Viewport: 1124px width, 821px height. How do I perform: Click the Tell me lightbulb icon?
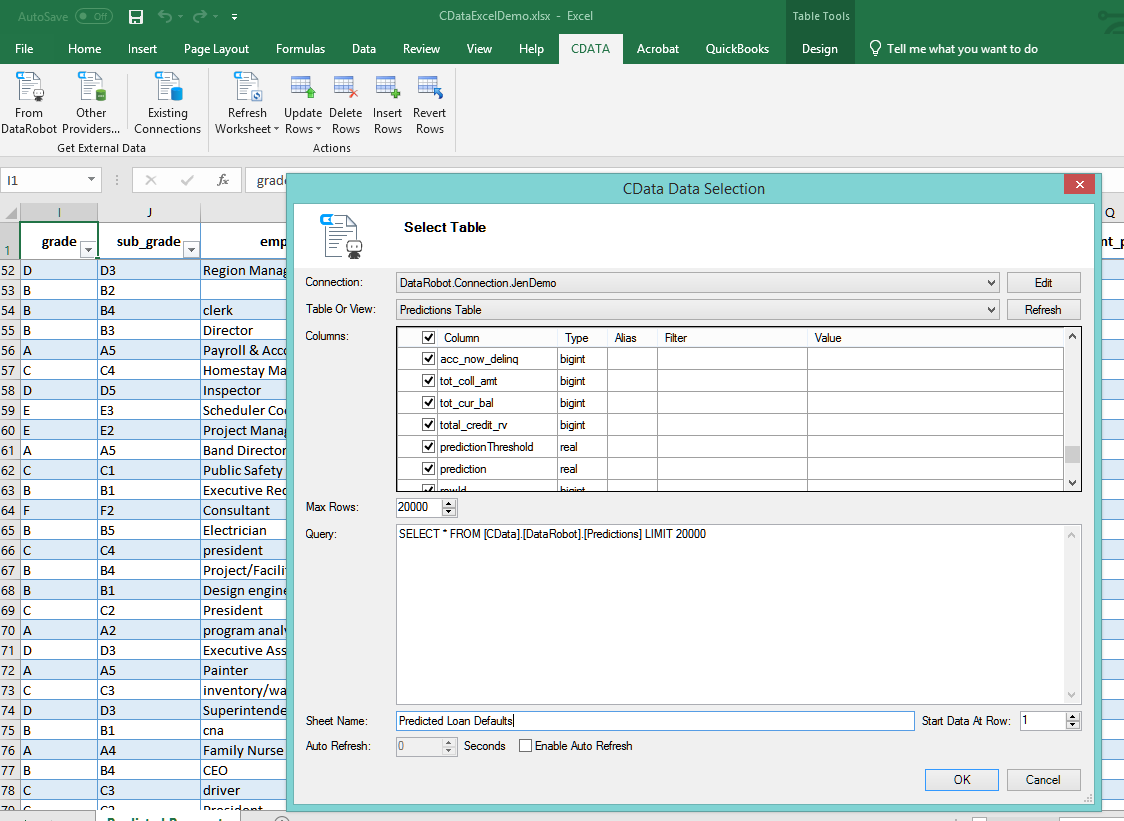click(875, 48)
